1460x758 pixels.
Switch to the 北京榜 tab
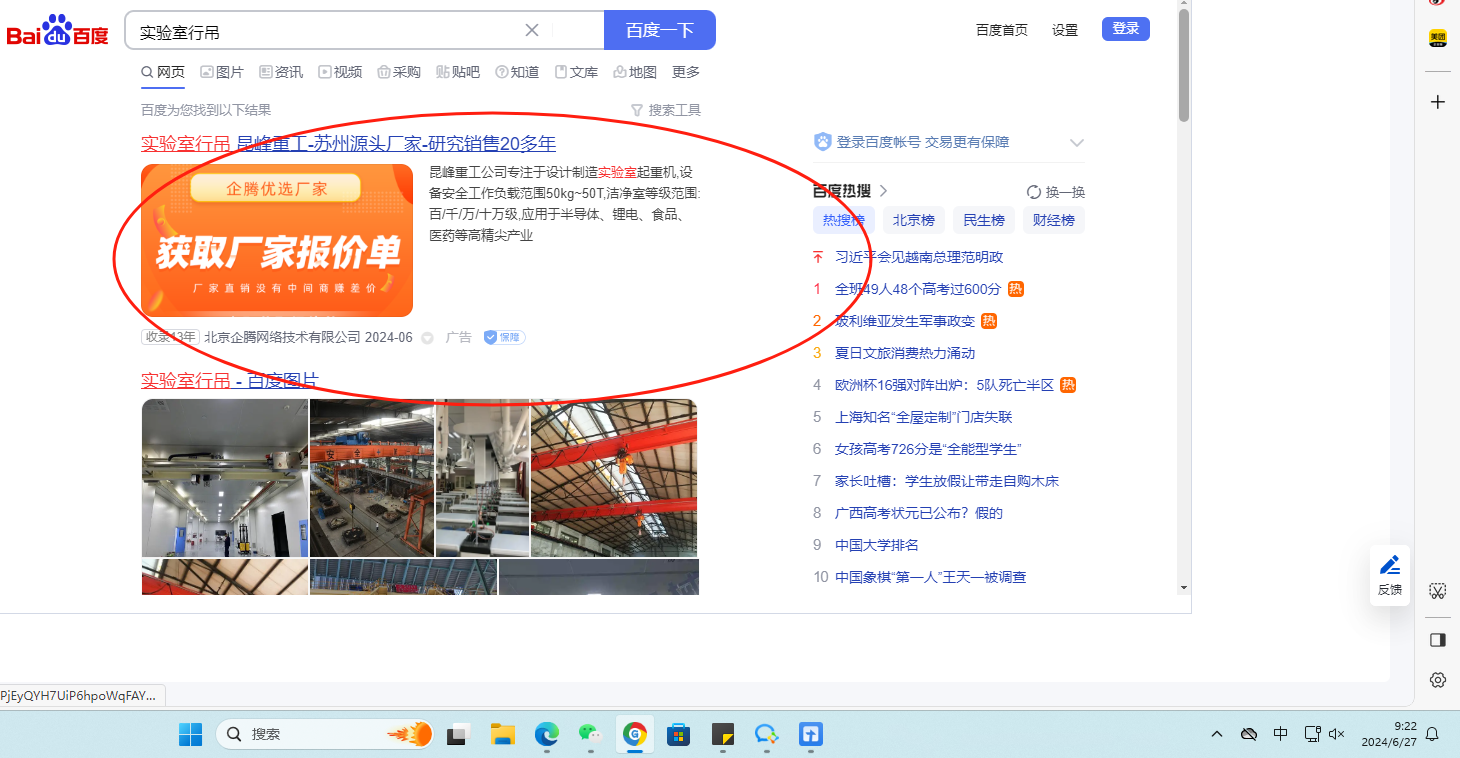coord(914,220)
